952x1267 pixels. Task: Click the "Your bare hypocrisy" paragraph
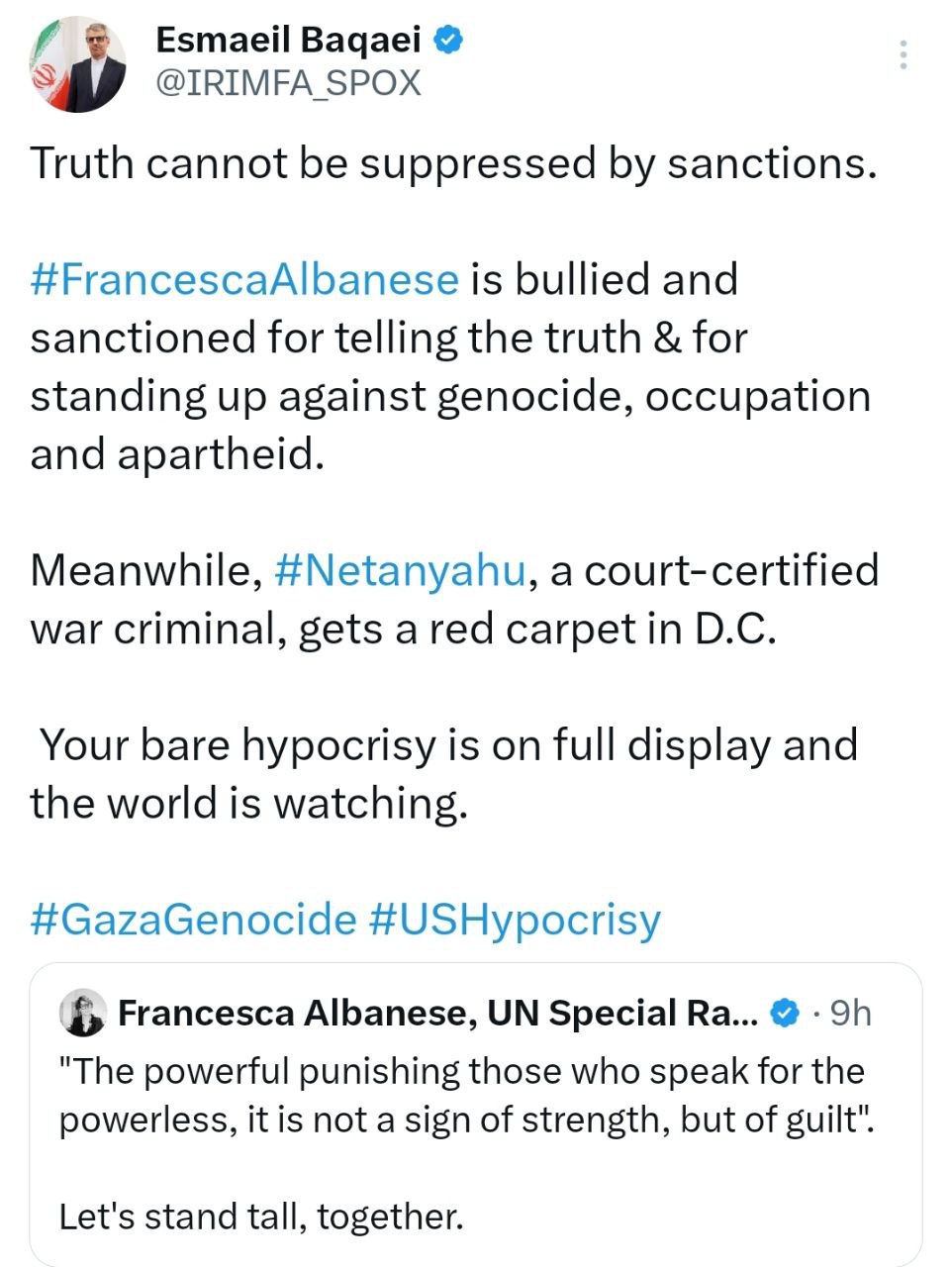point(443,774)
